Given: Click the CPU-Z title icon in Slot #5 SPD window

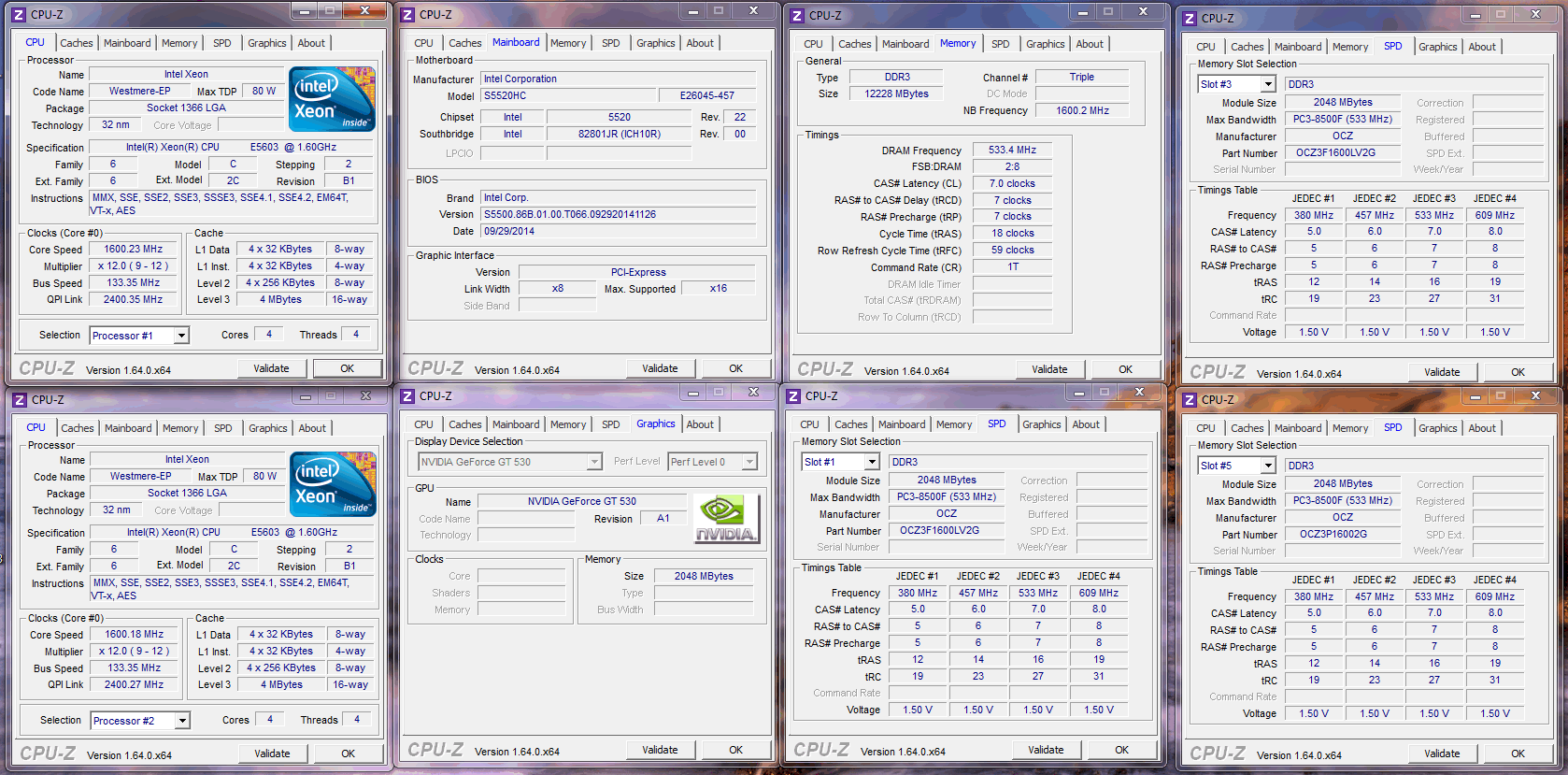Looking at the screenshot, I should click(1190, 400).
